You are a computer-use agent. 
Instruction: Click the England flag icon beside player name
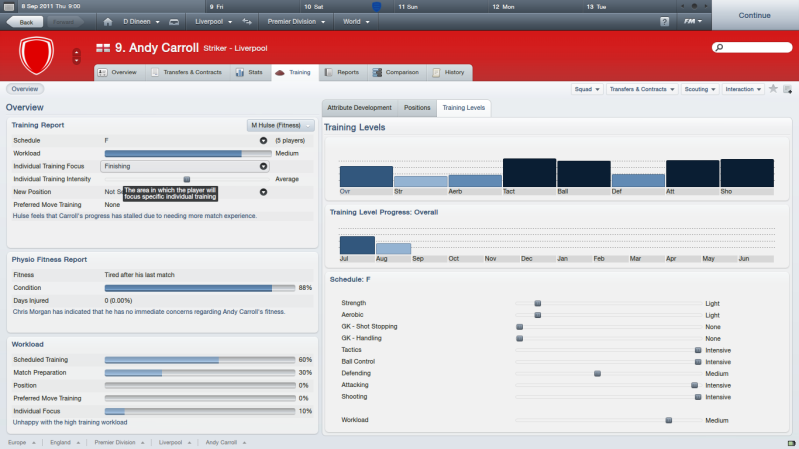103,48
